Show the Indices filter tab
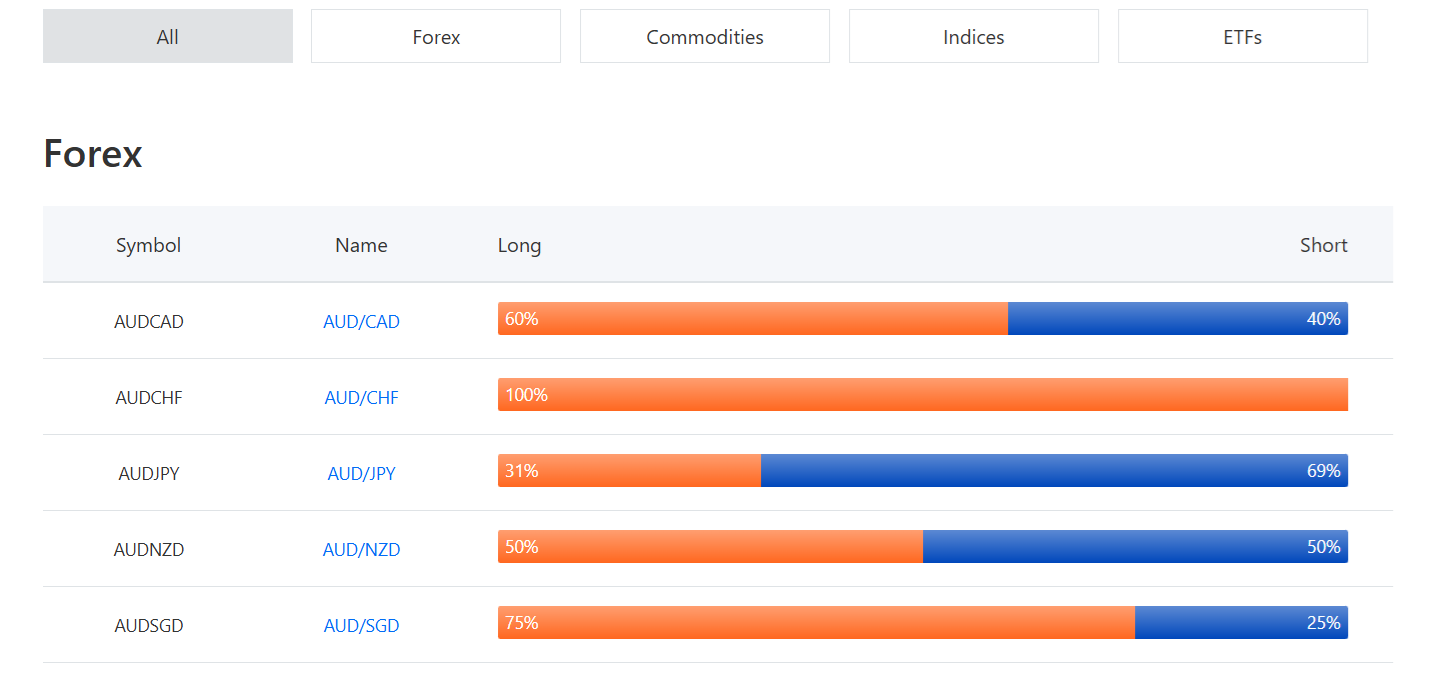This screenshot has width=1432, height=690. 974,36
